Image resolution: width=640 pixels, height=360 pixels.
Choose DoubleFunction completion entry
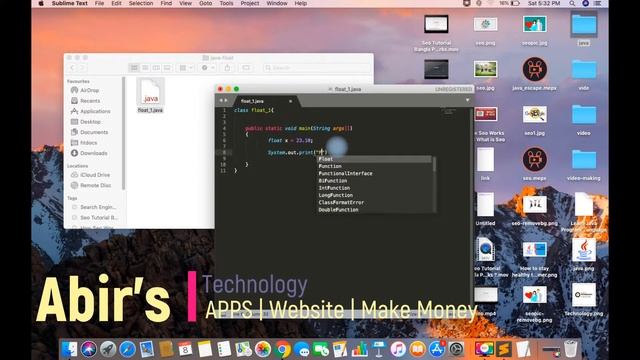[374, 210]
